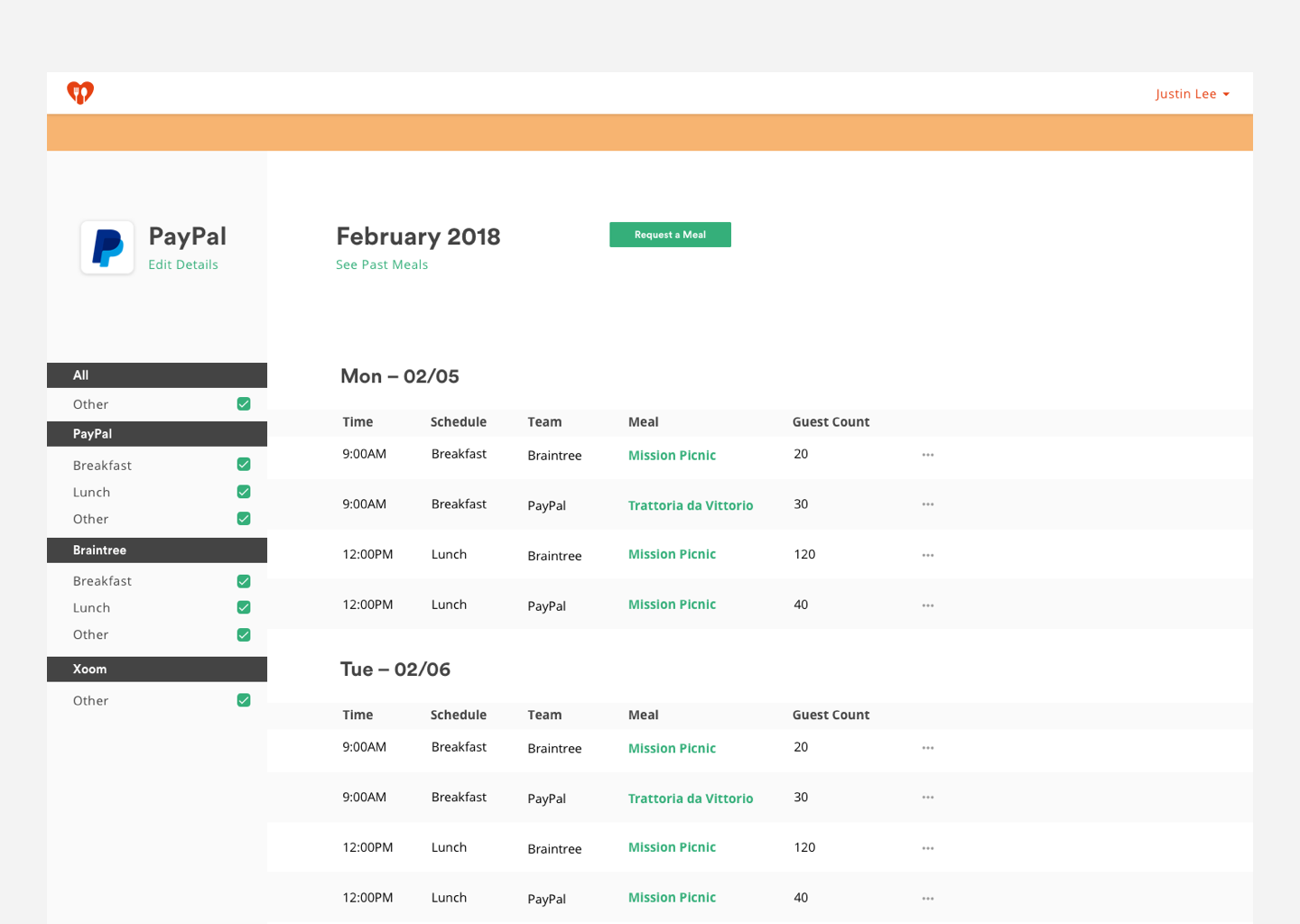Click the Tue – 02/06 date heading
The height and width of the screenshot is (924, 1300).
(x=395, y=670)
